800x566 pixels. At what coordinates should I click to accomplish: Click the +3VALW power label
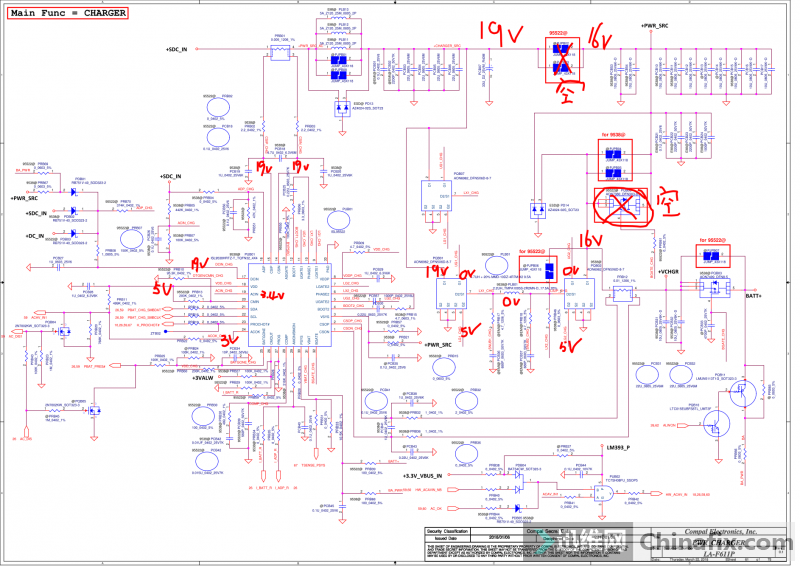[x=203, y=378]
